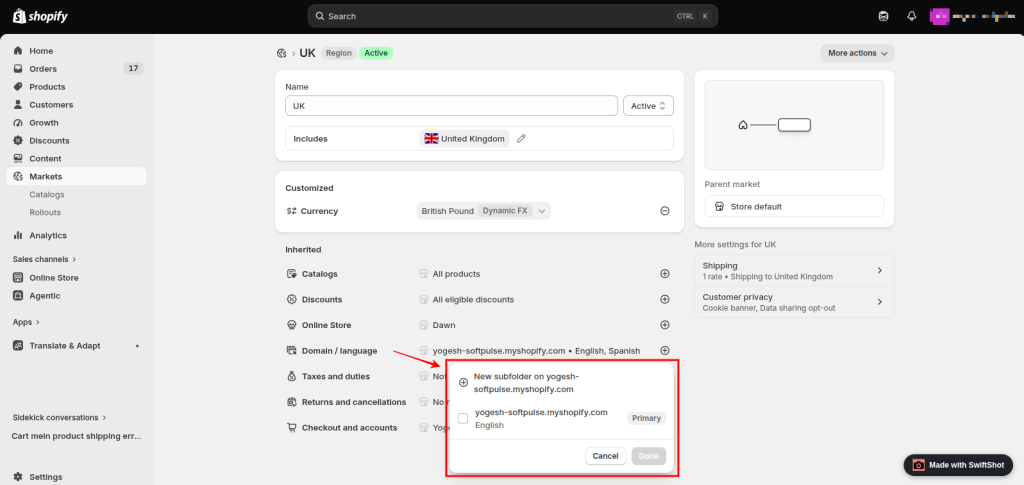Open the Active status dropdown
The height and width of the screenshot is (485, 1024).
click(648, 106)
